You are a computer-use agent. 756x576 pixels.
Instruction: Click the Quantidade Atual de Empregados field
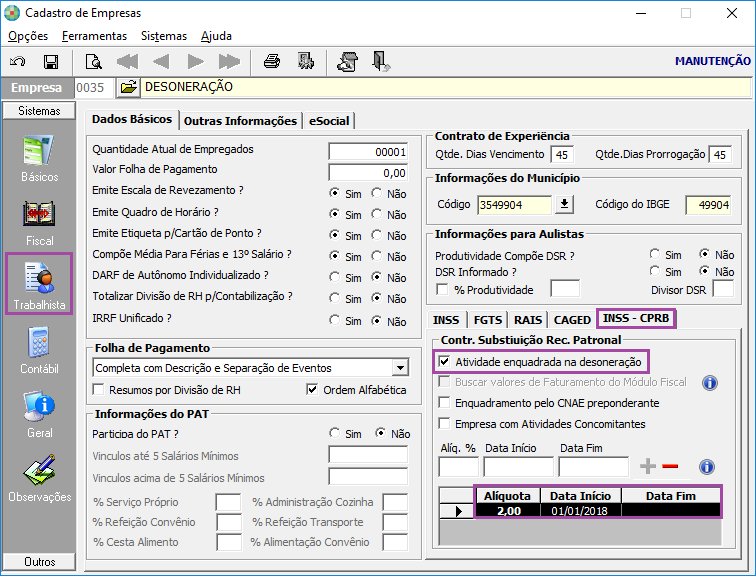(368, 152)
